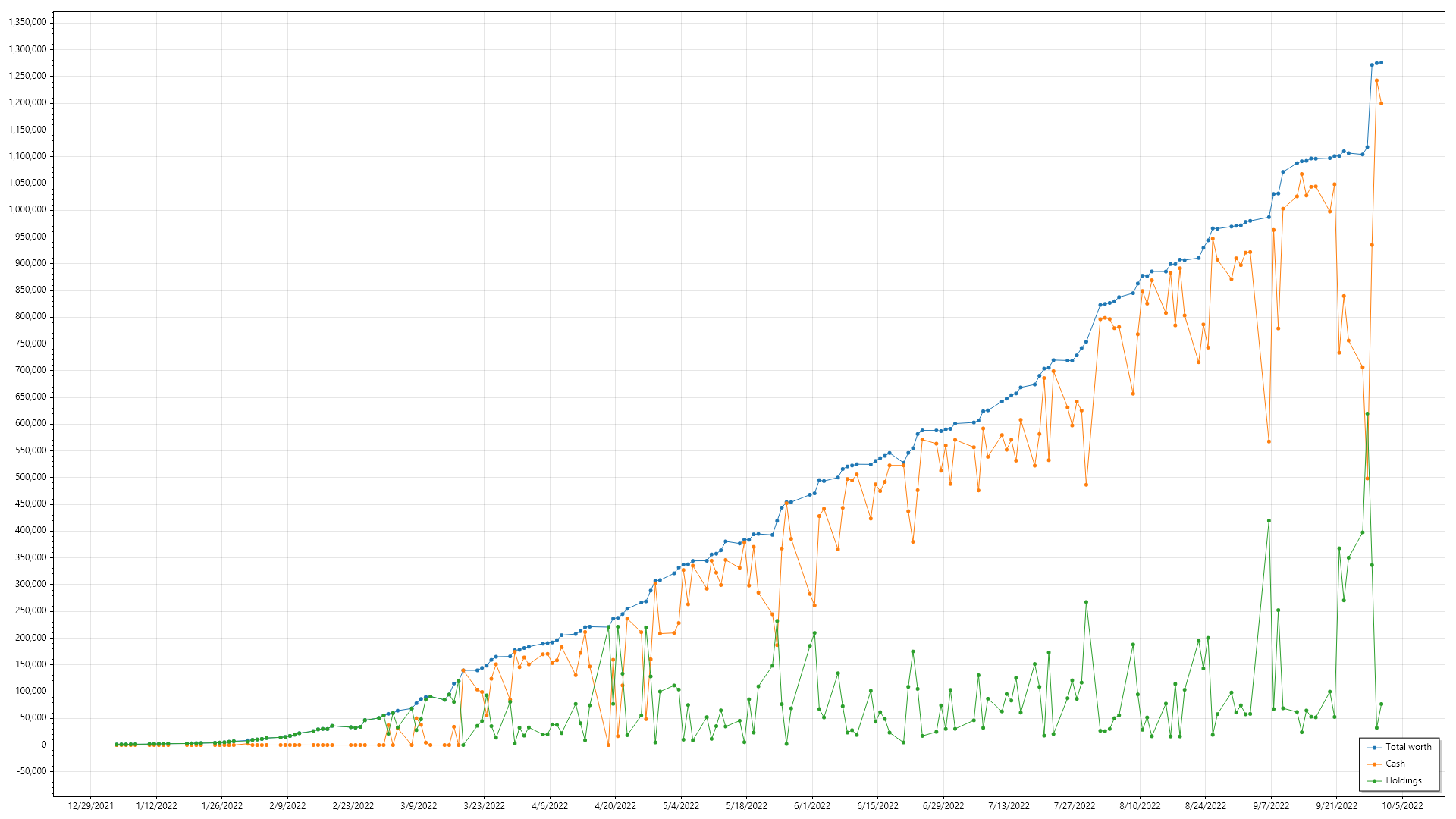Screen dimensions: 1456x819
Task: Click the -50,000 value axis label
Action: 31,772
